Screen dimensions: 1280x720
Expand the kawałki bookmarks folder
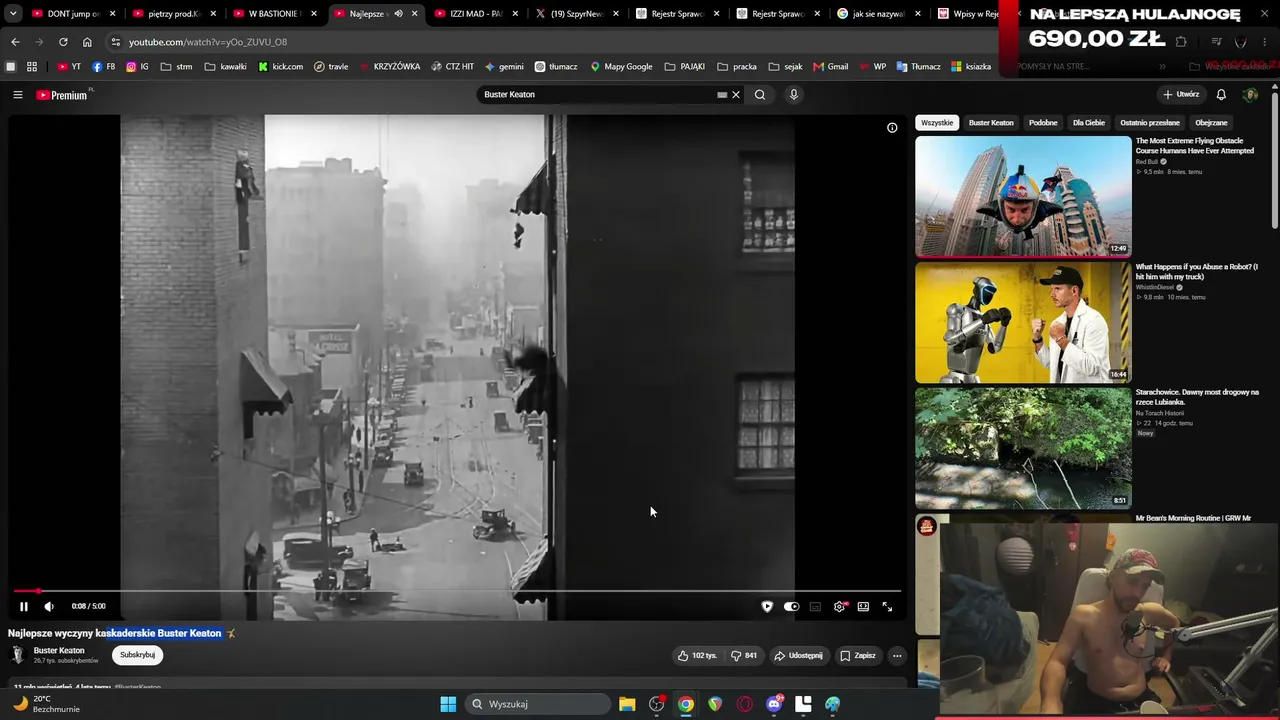coord(226,67)
